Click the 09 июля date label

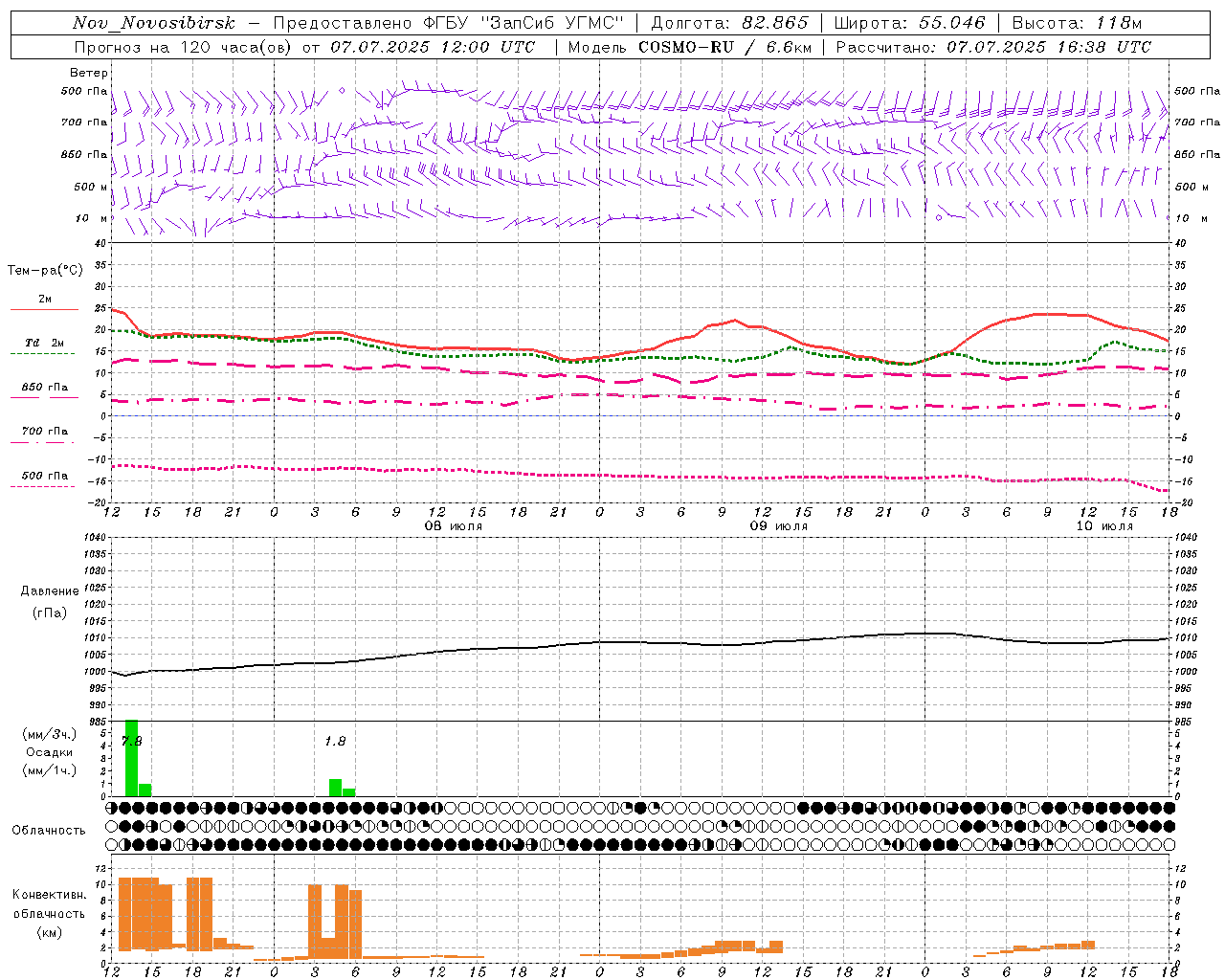pos(779,526)
